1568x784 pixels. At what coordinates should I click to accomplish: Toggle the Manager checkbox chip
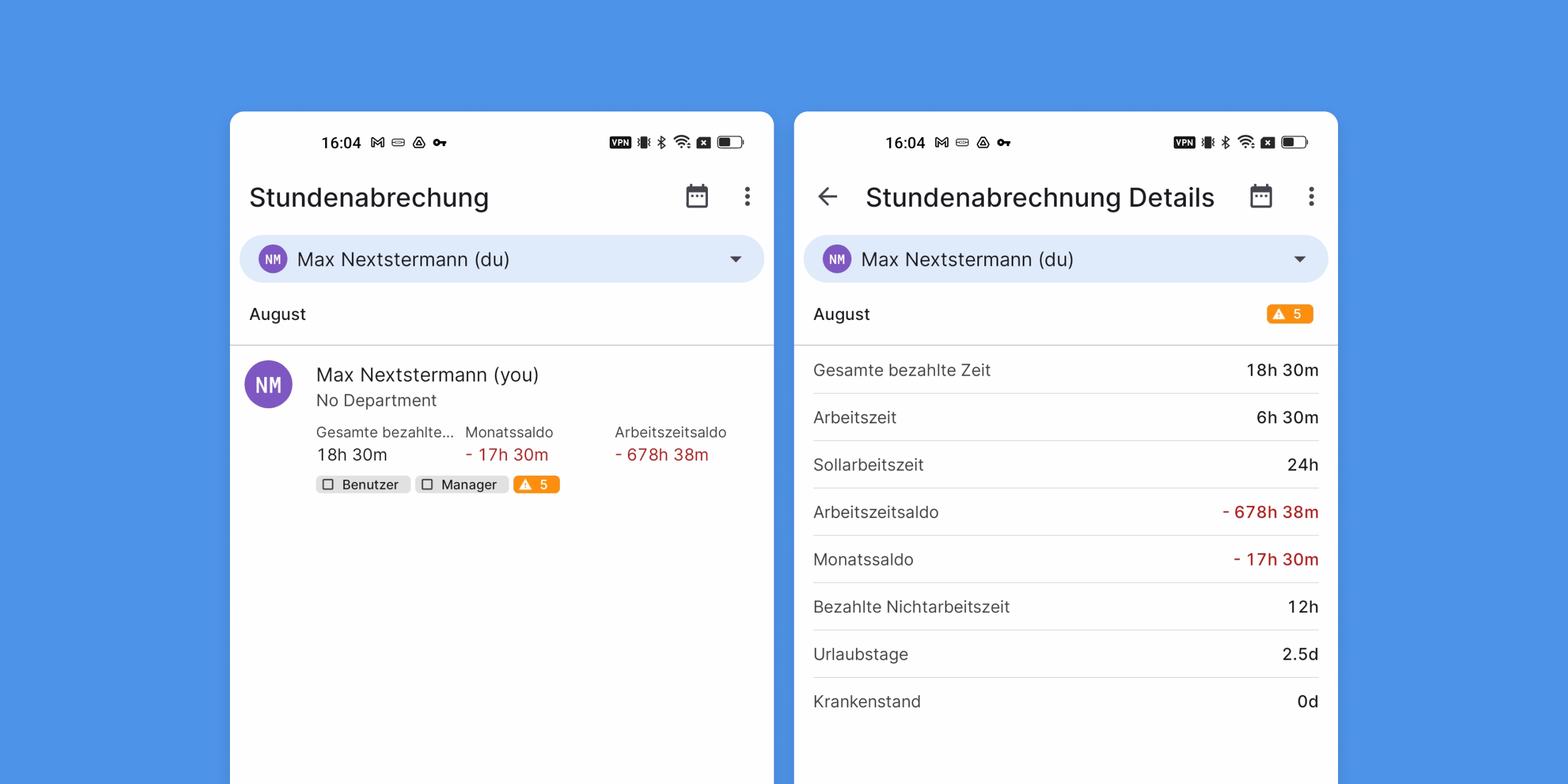click(x=462, y=484)
